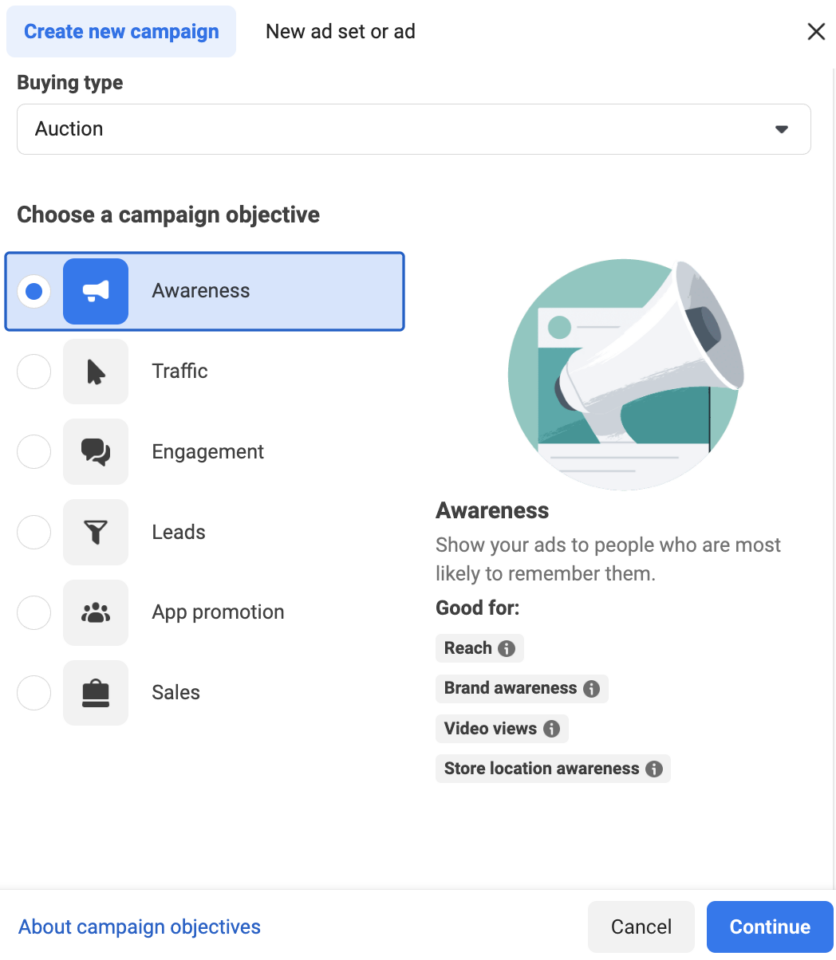The width and height of the screenshot is (836, 960).
Task: Open the About campaign objectives link
Action: click(x=139, y=926)
